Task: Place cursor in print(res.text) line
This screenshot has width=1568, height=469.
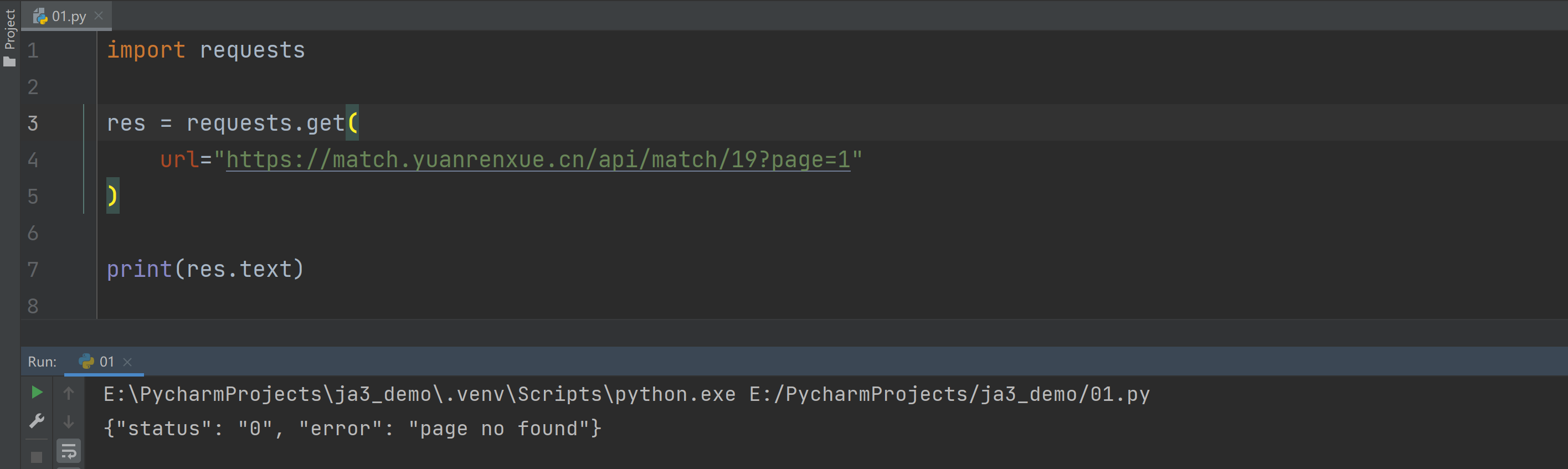Action: (x=205, y=269)
